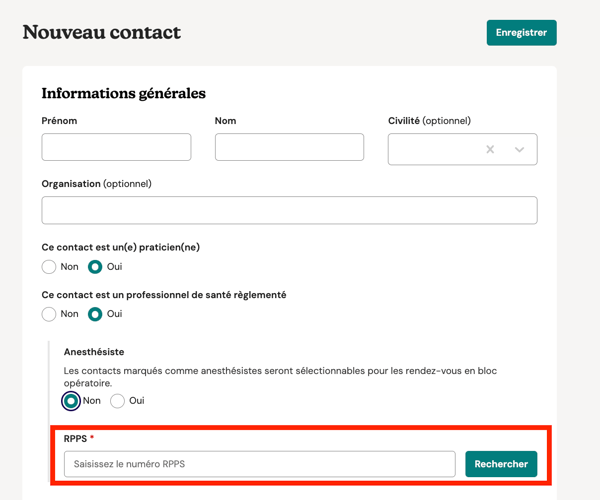The image size is (600, 500).
Task: Clear the Civilité selection with the X icon
Action: (x=490, y=150)
